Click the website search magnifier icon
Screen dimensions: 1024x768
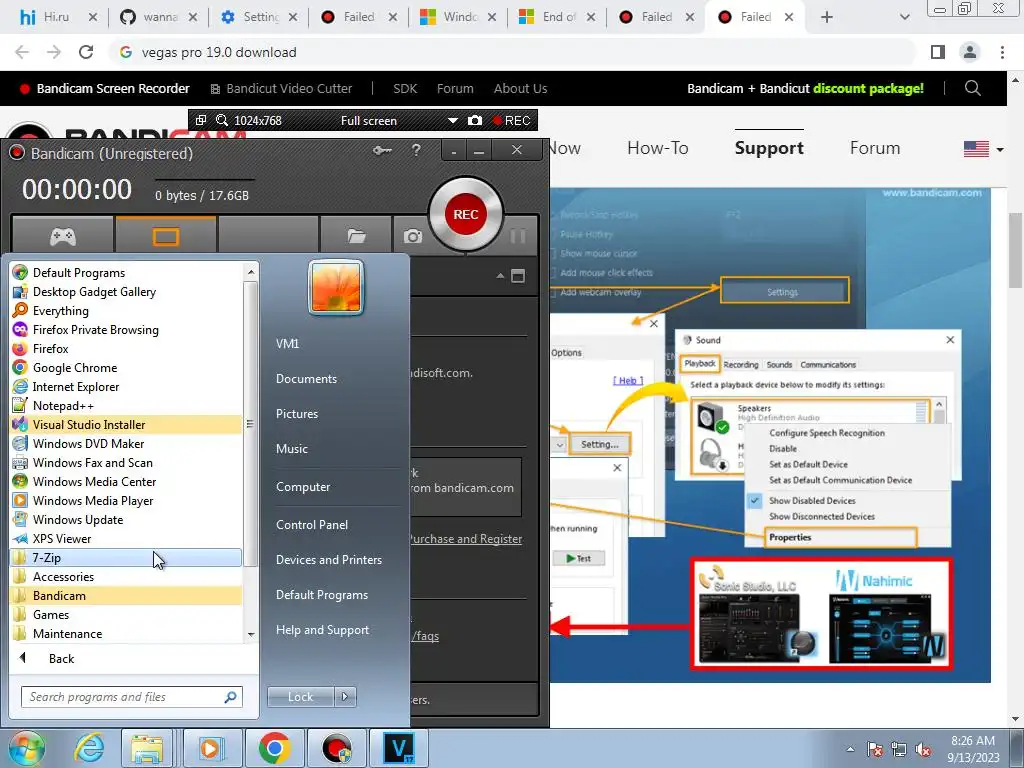972,88
